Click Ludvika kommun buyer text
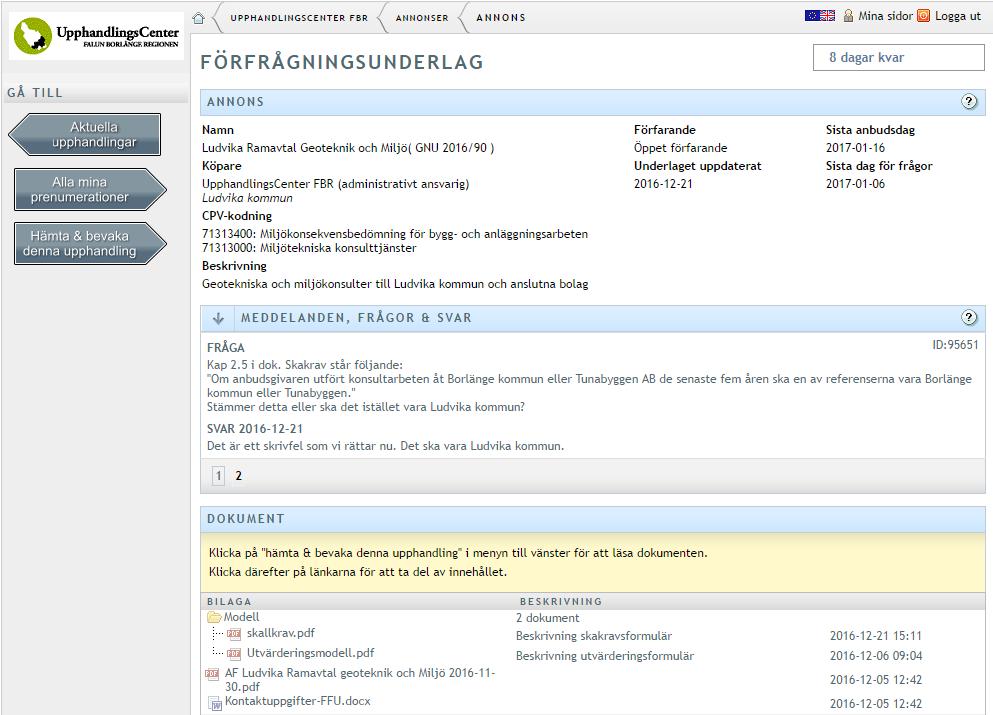Image resolution: width=993 pixels, height=715 pixels. tap(247, 198)
